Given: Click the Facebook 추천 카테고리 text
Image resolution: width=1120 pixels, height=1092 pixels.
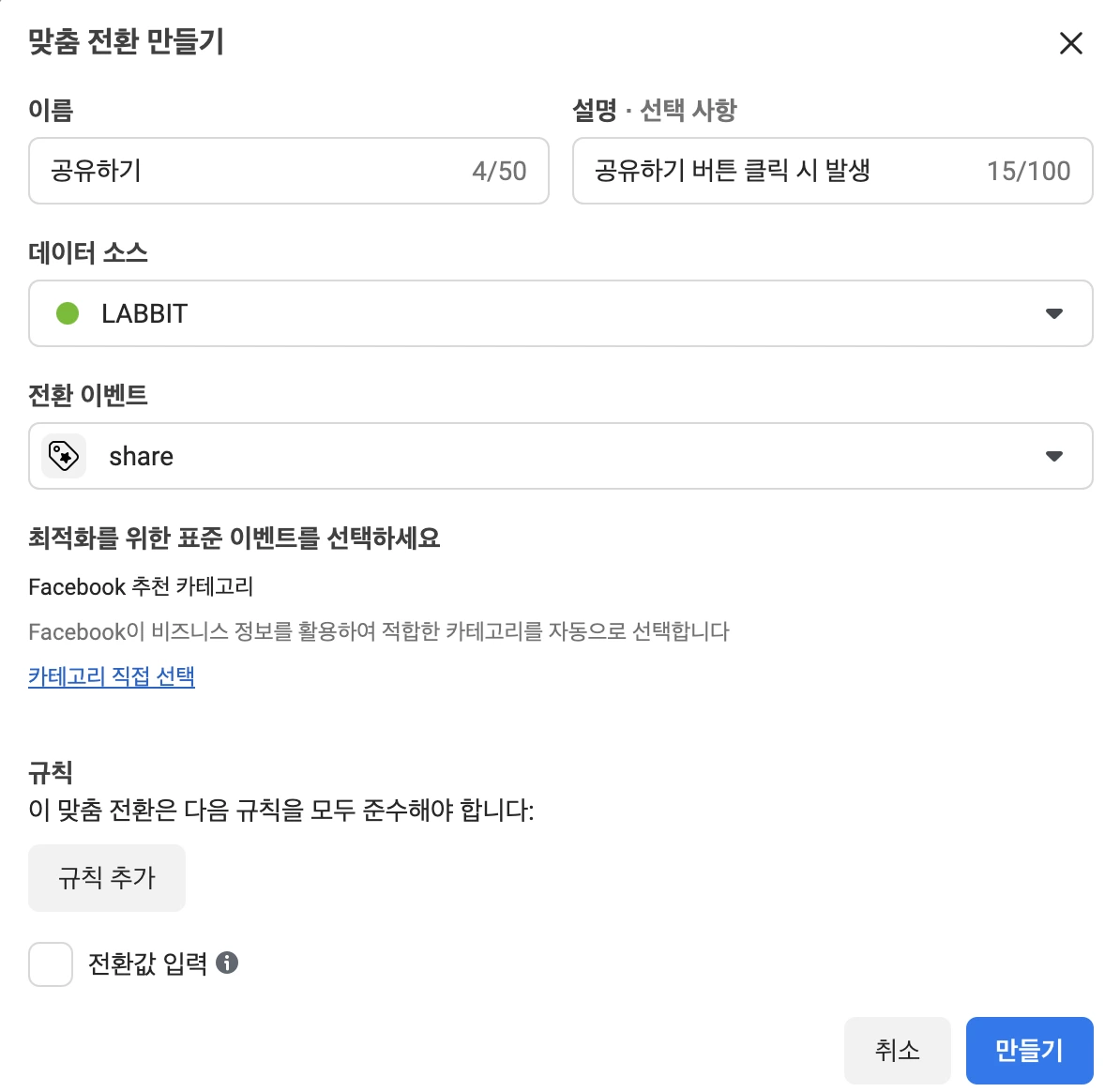Looking at the screenshot, I should 141,586.
